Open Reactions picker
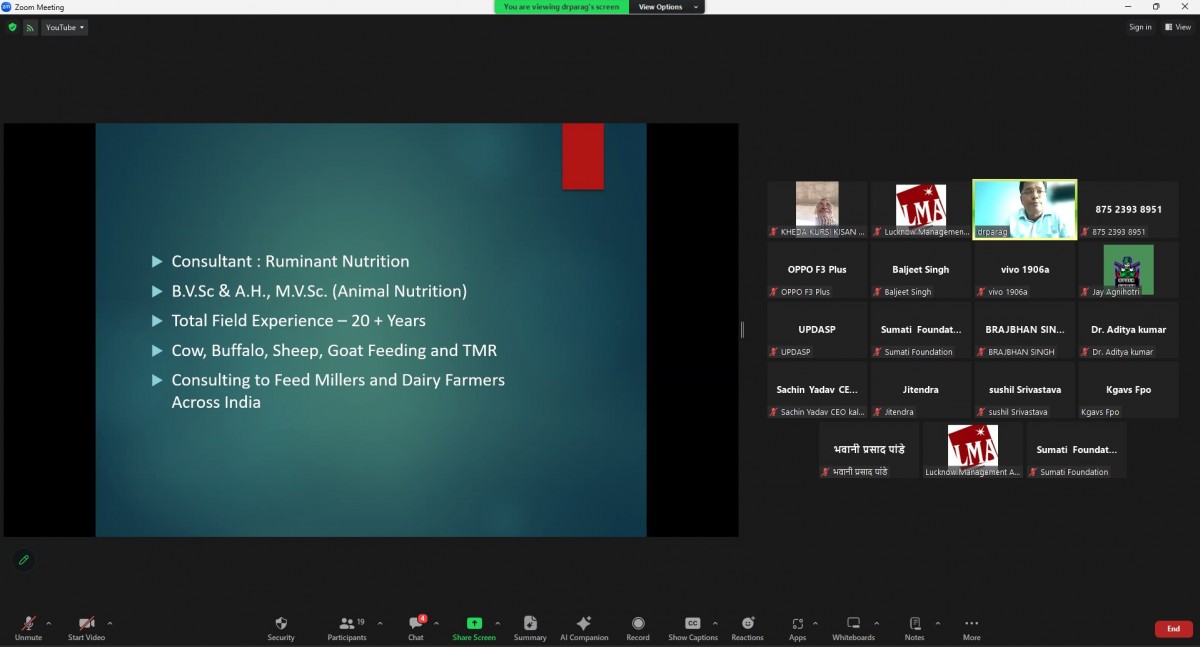The image size is (1200, 647). (x=747, y=624)
